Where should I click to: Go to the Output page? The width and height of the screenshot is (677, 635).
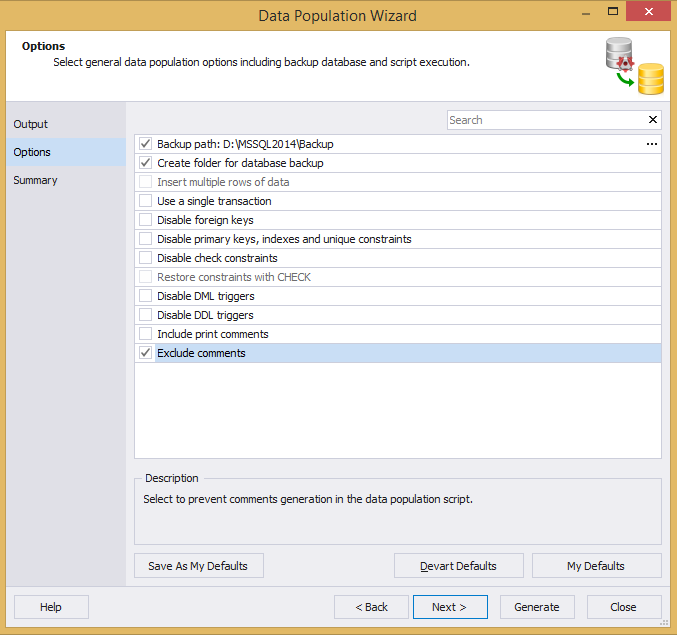coord(66,124)
